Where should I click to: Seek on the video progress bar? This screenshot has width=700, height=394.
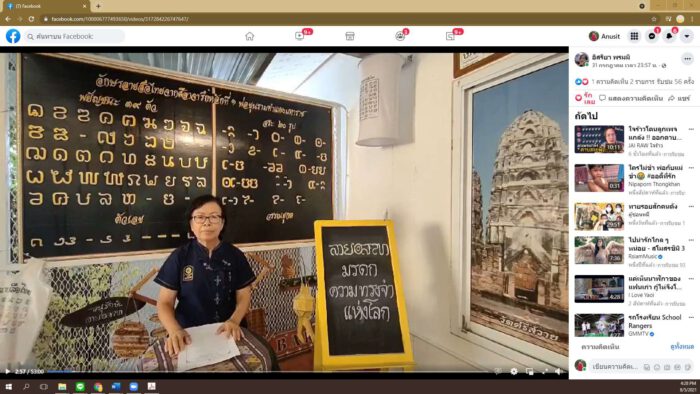(268, 371)
